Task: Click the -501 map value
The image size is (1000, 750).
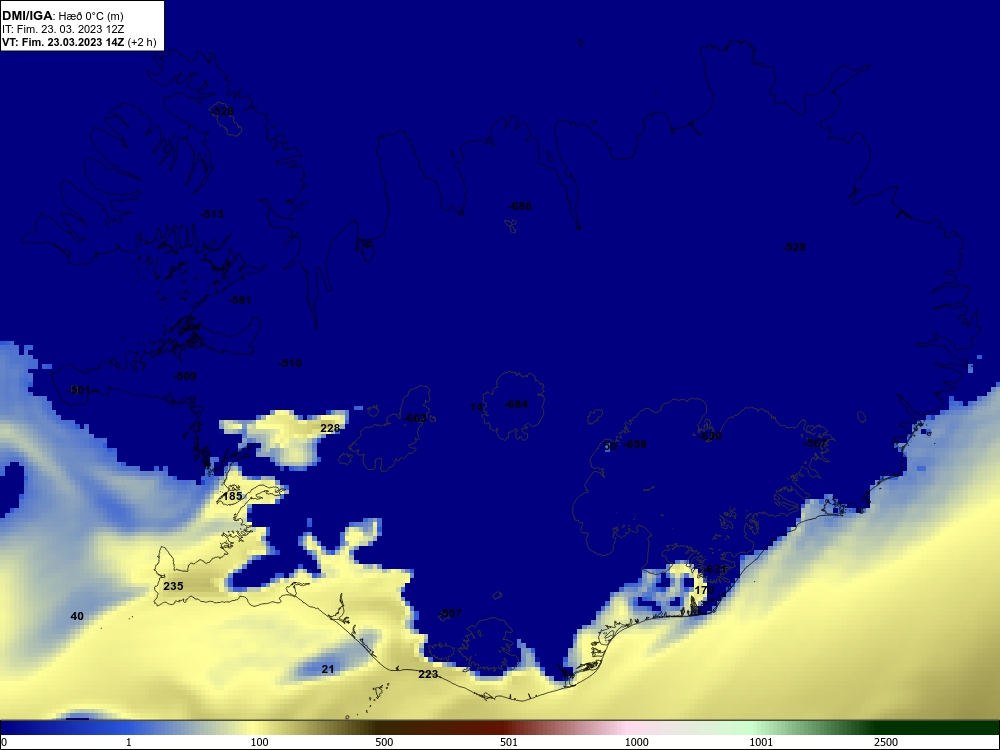Action: coord(78,390)
